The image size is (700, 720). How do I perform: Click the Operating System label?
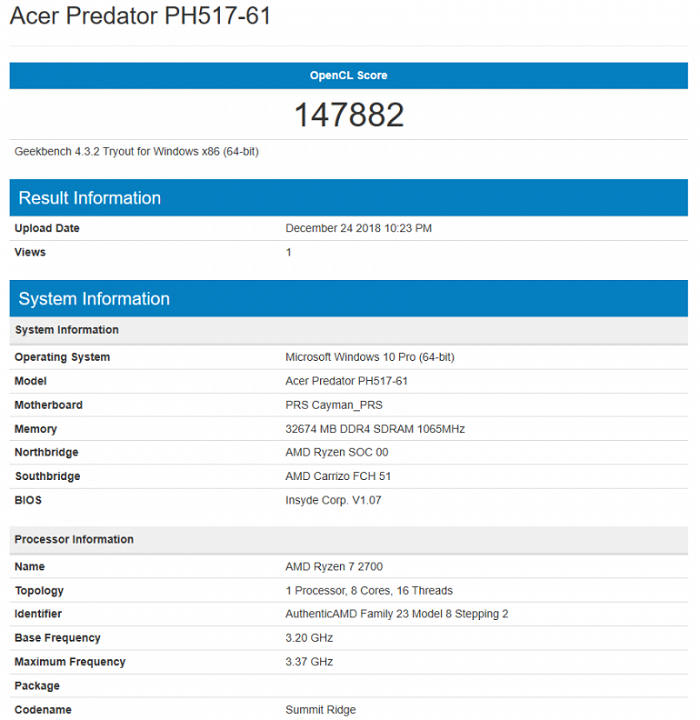pos(62,357)
